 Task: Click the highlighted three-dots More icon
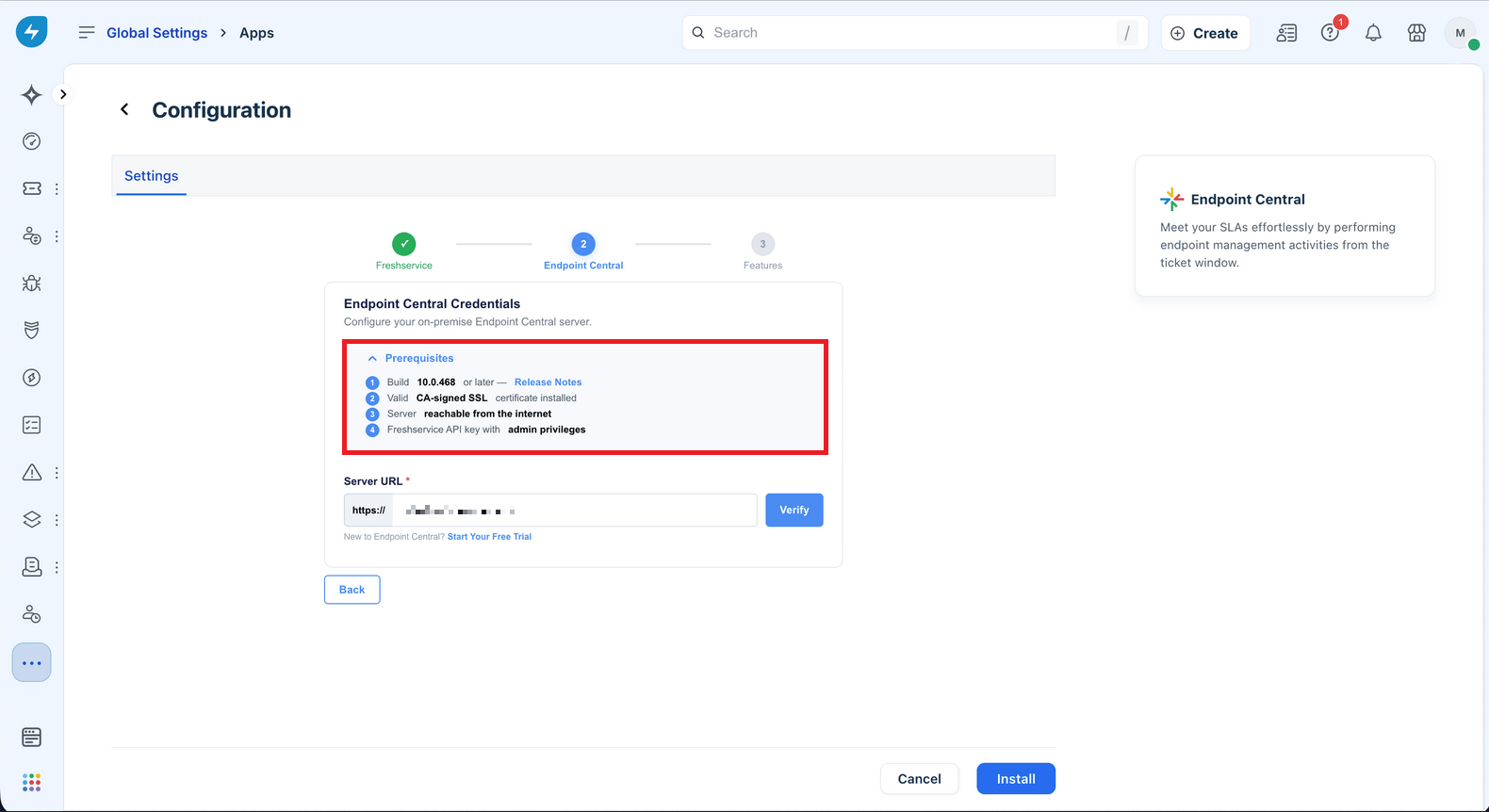(x=31, y=663)
